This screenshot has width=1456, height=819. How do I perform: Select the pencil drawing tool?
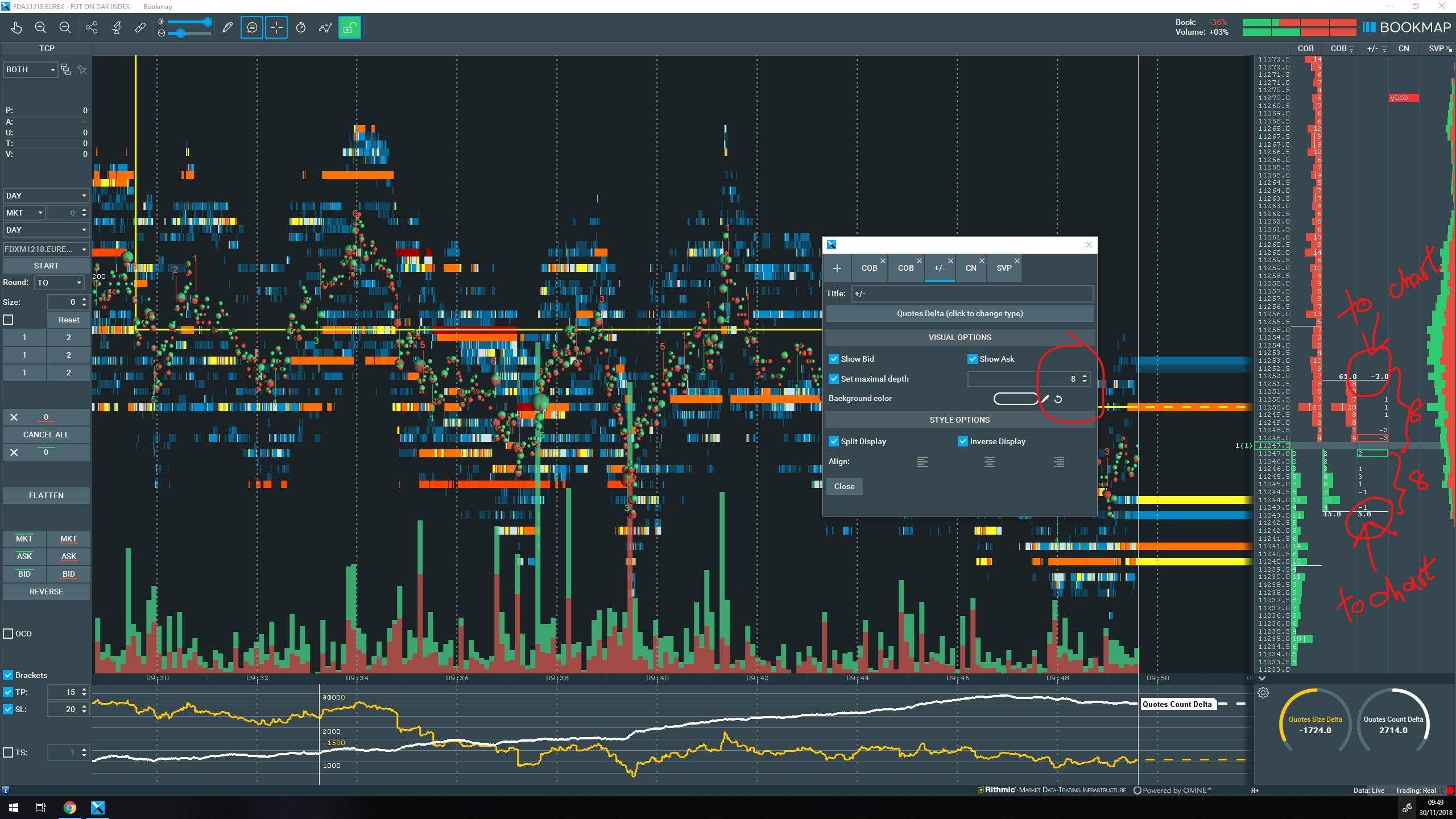(227, 27)
